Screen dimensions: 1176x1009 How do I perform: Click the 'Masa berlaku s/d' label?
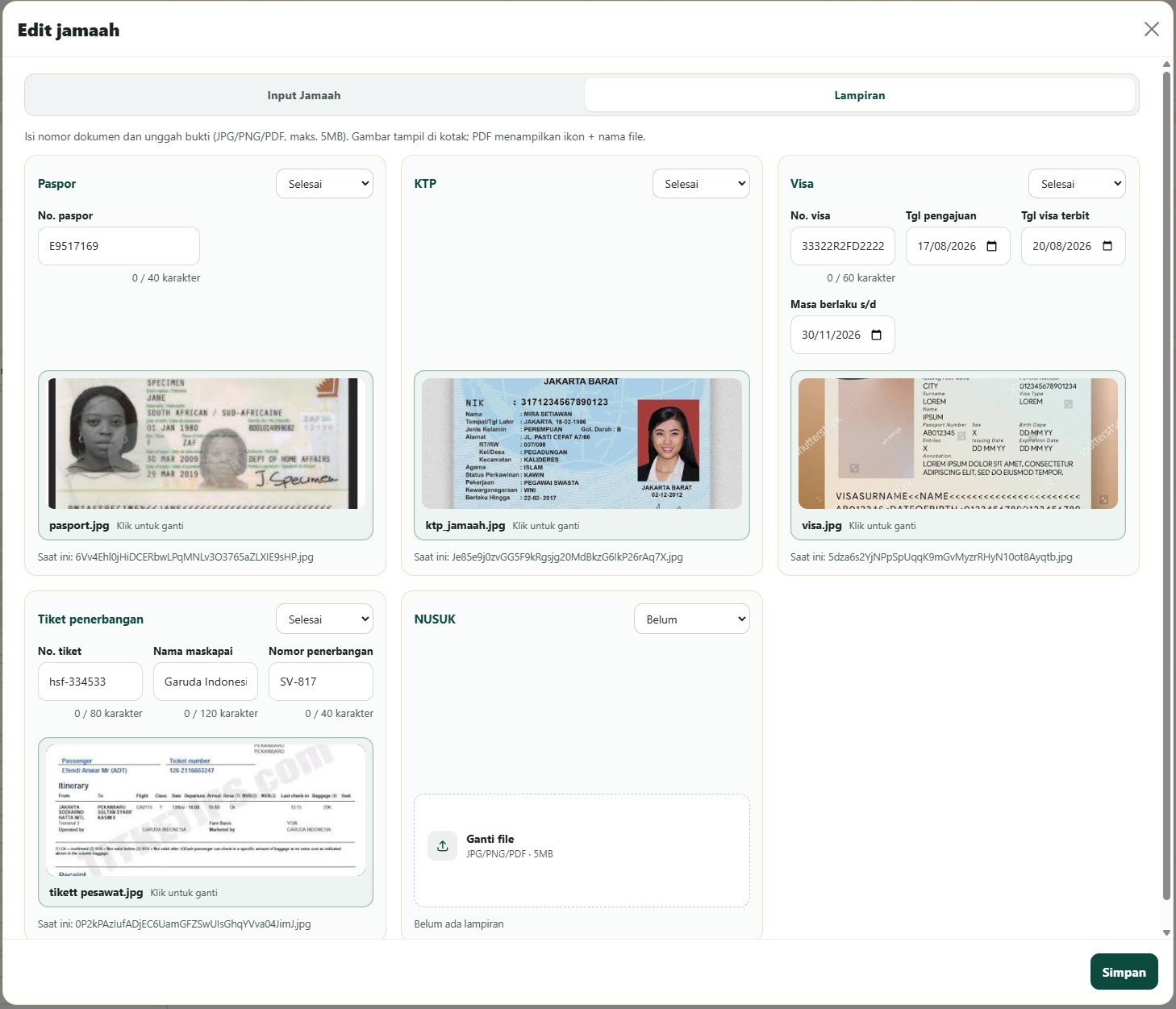[833, 304]
